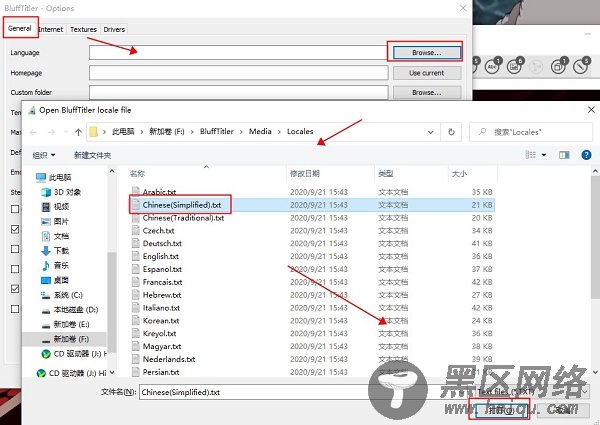The image size is (600, 425).
Task: Open the 组织 dropdown menu
Action: (44, 155)
